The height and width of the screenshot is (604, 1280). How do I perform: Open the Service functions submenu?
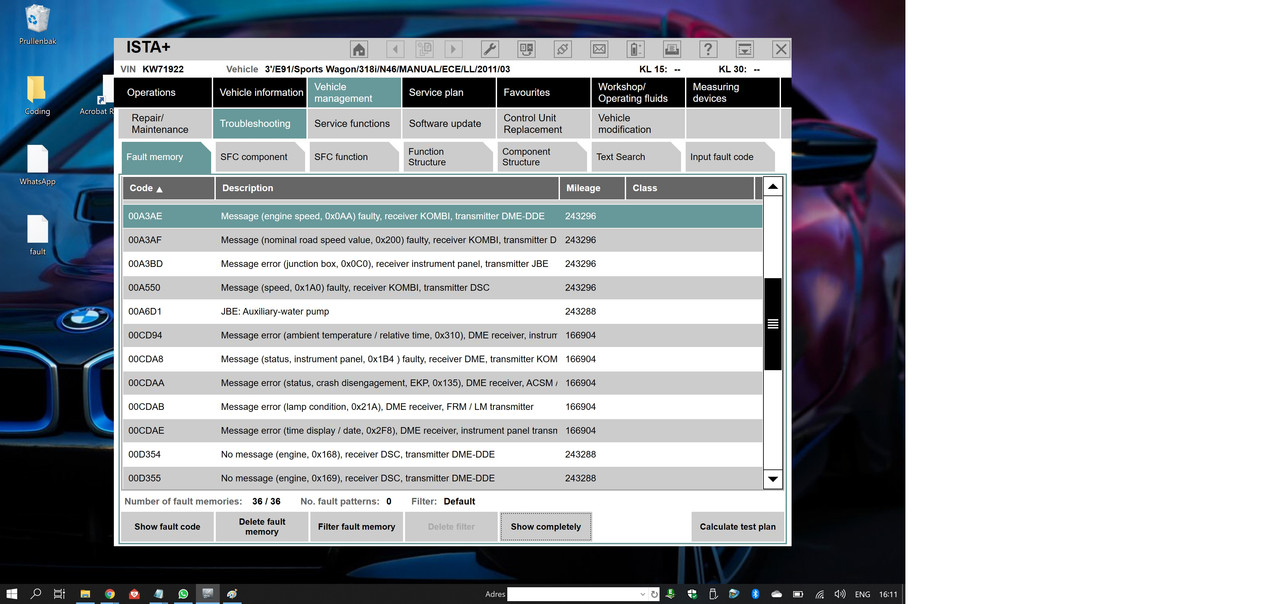pyautogui.click(x=353, y=123)
